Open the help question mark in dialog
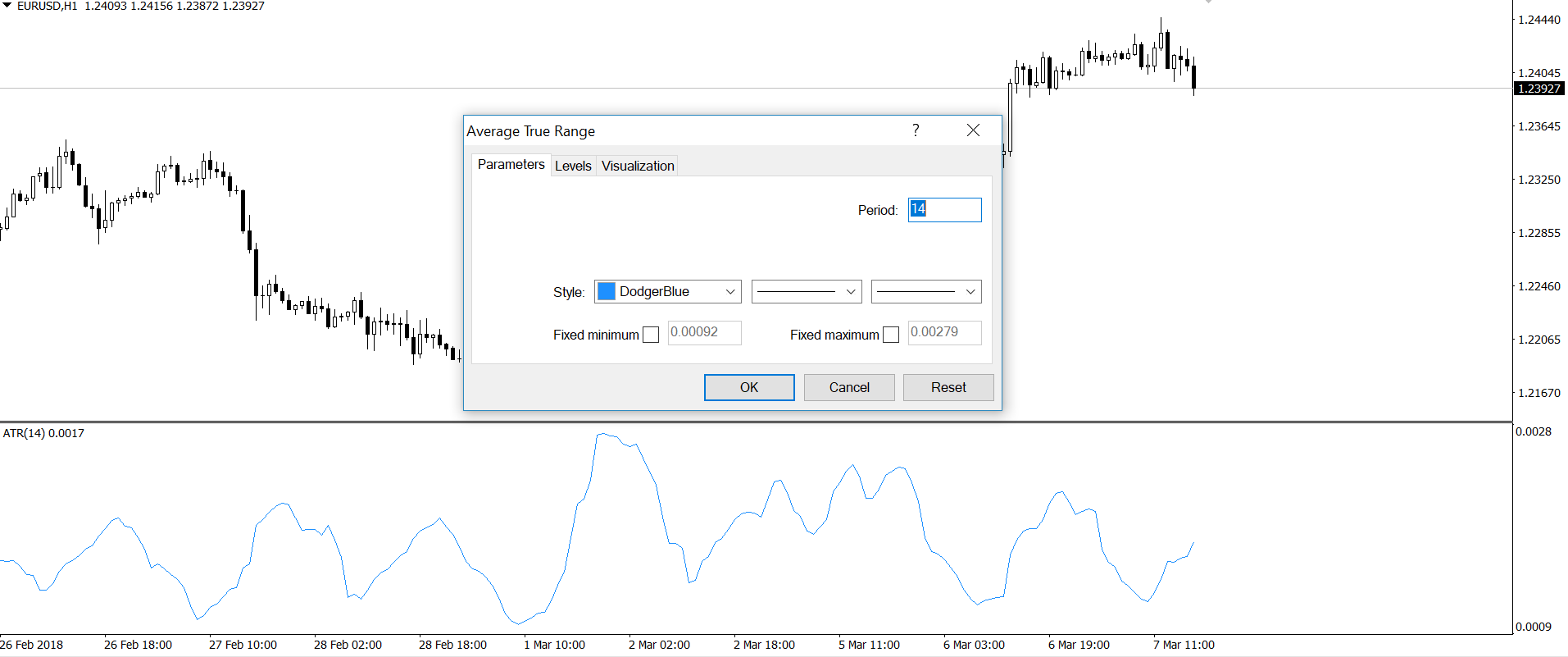This screenshot has width=1568, height=657. (916, 130)
